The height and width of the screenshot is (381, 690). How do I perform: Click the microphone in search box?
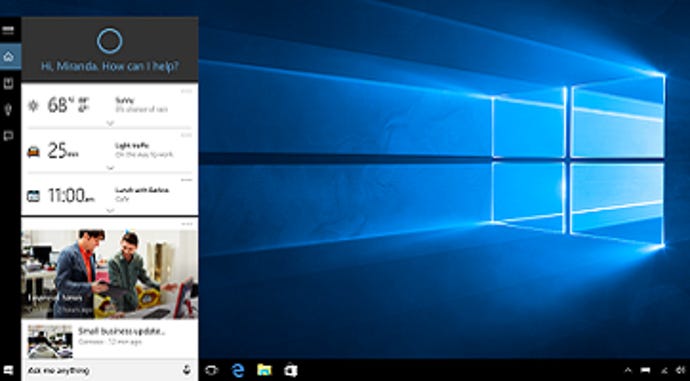[x=187, y=370]
